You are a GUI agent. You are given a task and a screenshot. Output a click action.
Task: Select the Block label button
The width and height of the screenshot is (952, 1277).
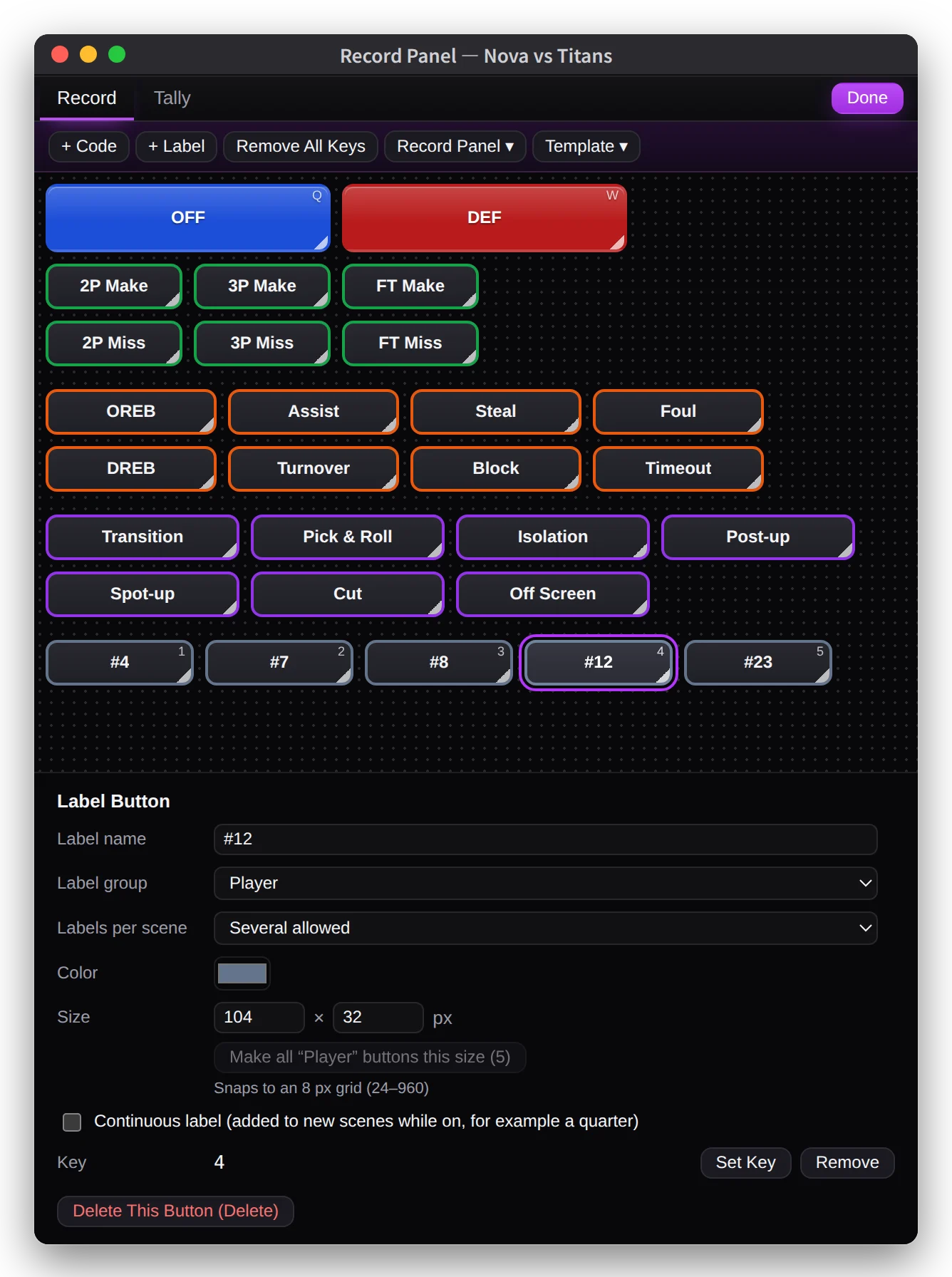[496, 469]
